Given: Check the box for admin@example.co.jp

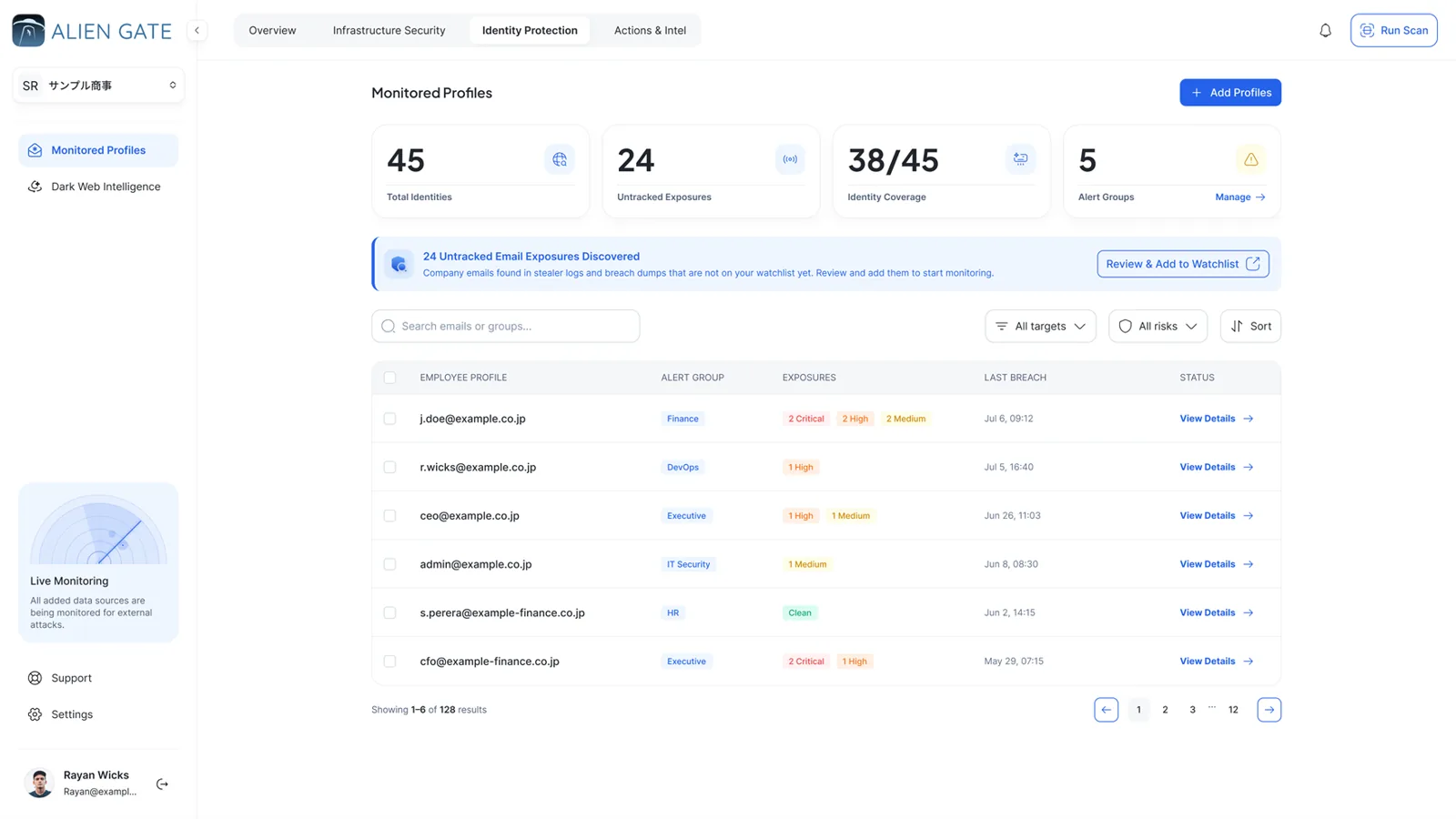Looking at the screenshot, I should pos(389,564).
